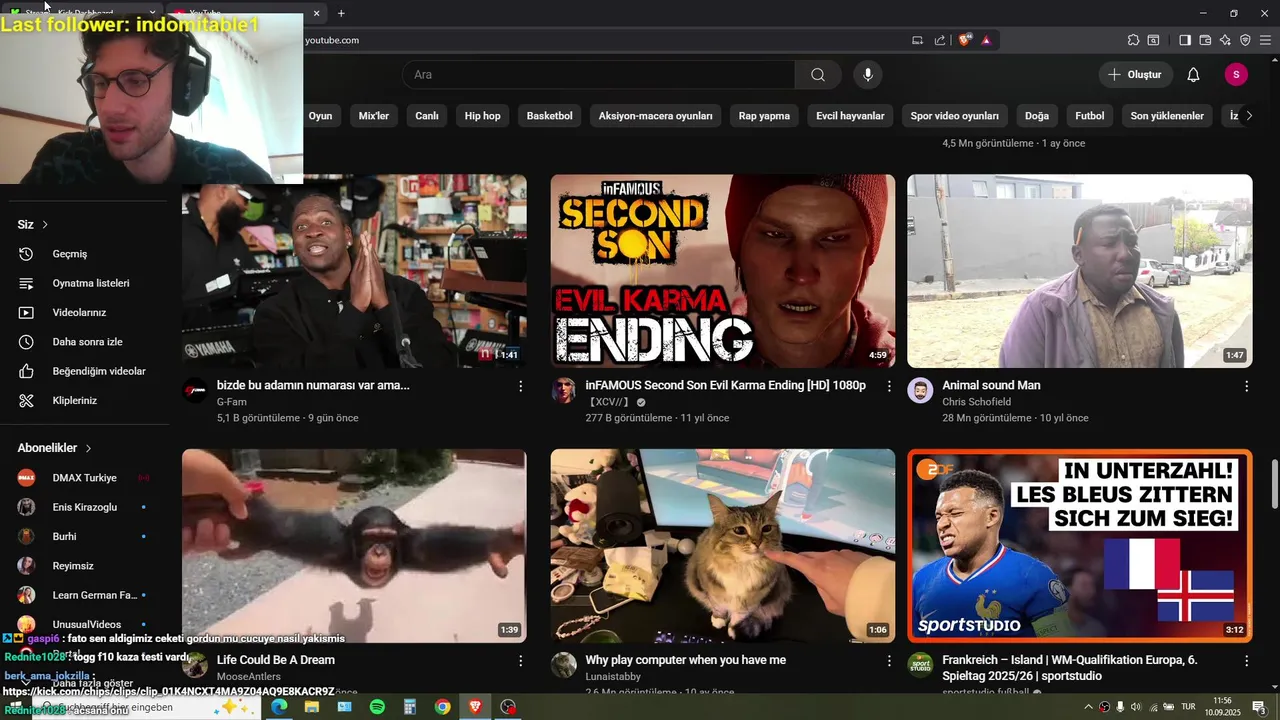The height and width of the screenshot is (720, 1280).
Task: Click the share page icon in address bar
Action: (940, 40)
